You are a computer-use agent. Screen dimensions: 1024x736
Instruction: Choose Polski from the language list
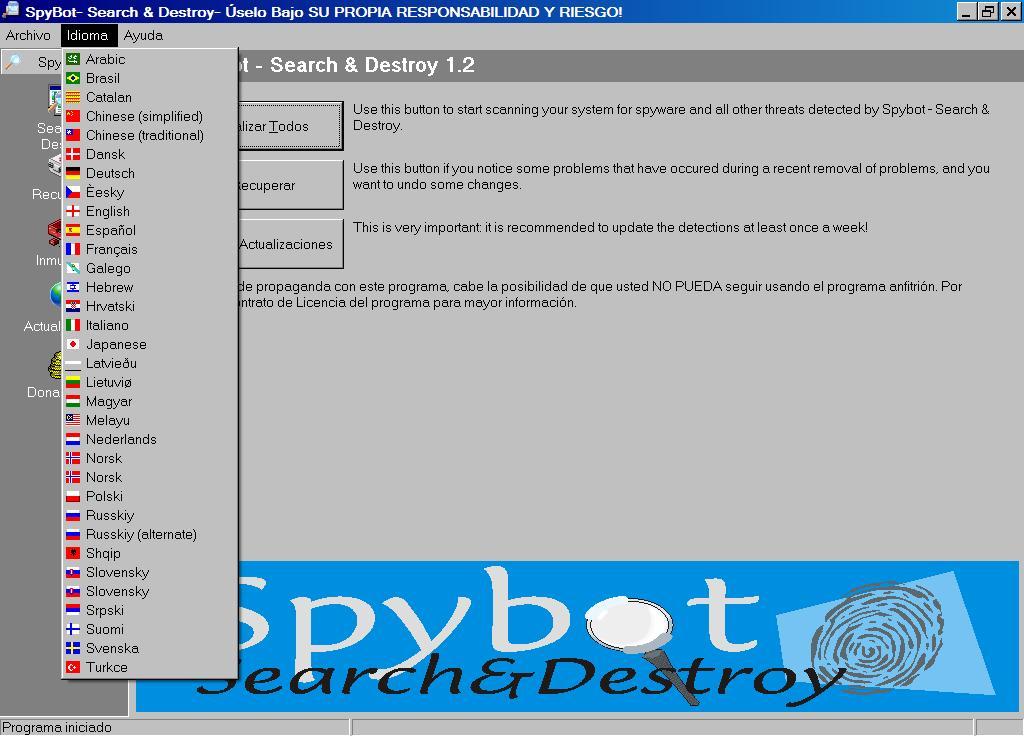tap(150, 496)
